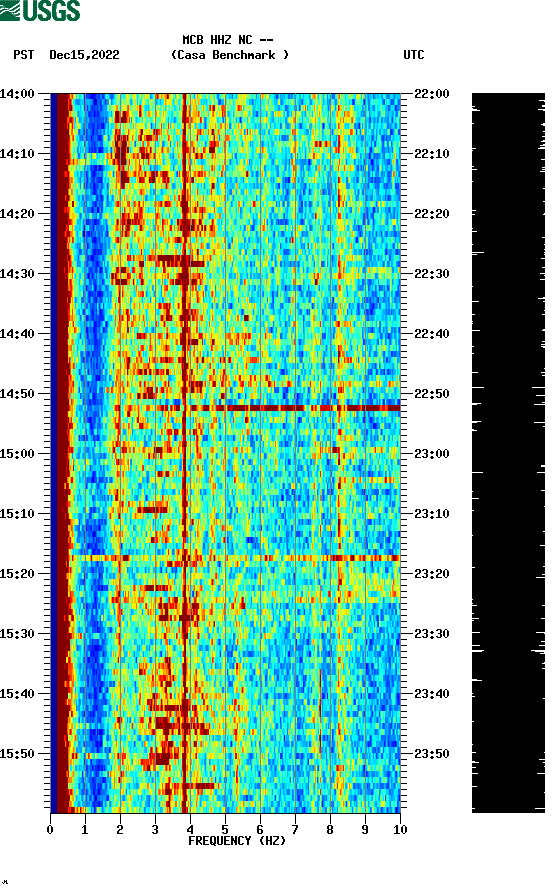Click the black seismogram trace panel
Viewport: 552px width, 893px height.
pyautogui.click(x=508, y=453)
